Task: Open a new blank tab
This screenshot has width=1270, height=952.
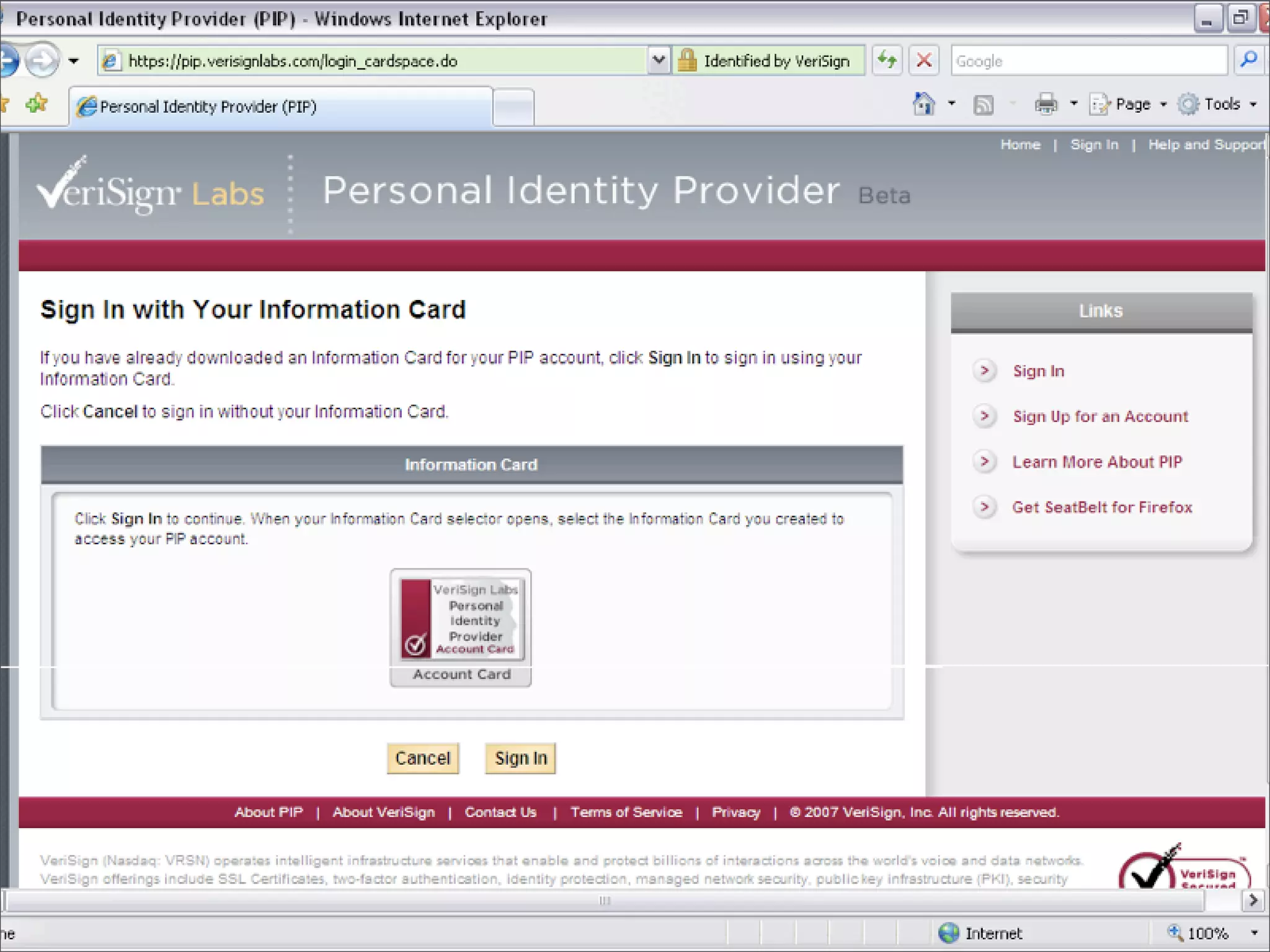Action: click(513, 107)
